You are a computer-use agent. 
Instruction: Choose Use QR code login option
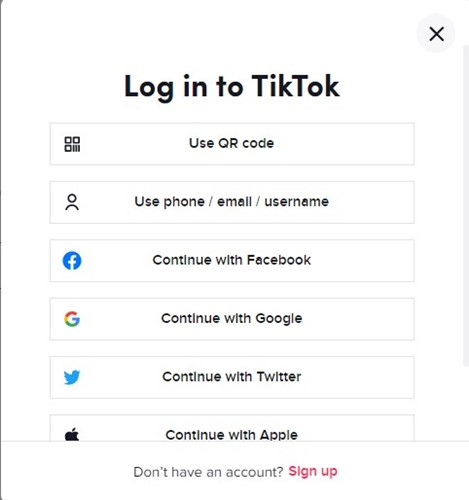232,144
